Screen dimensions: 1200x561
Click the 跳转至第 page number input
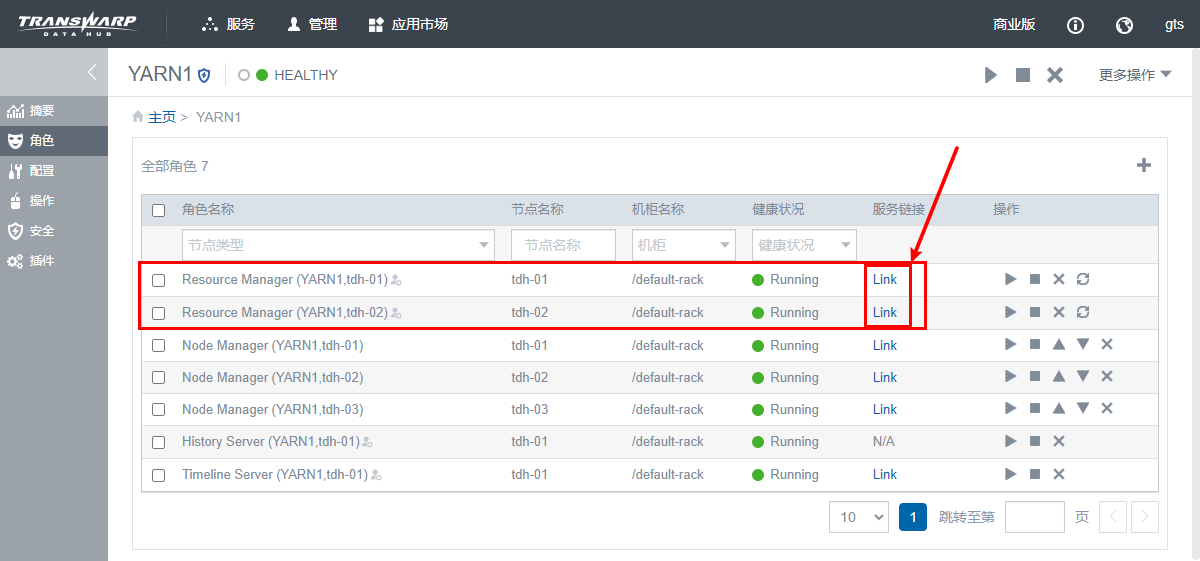pyautogui.click(x=1034, y=517)
